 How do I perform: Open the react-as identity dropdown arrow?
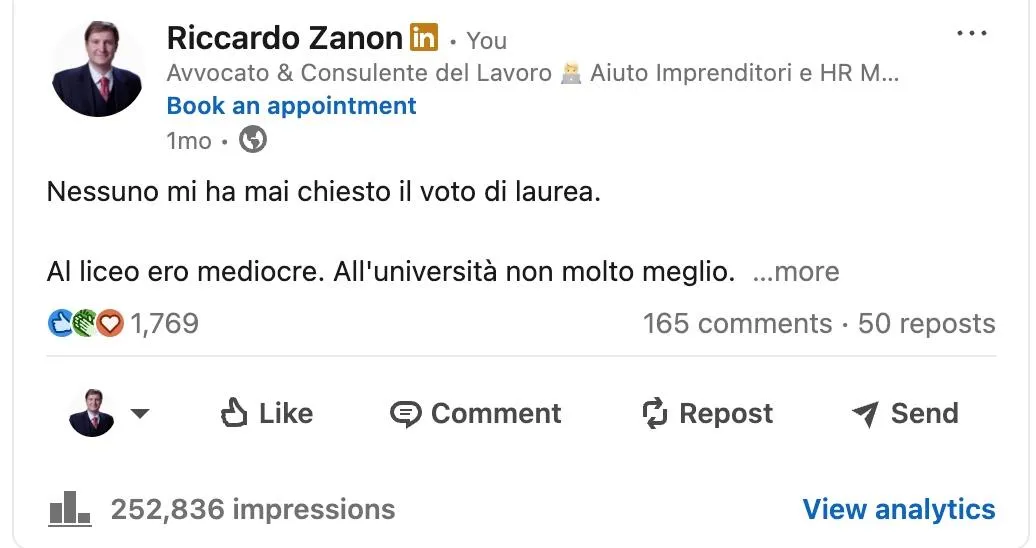pos(140,413)
